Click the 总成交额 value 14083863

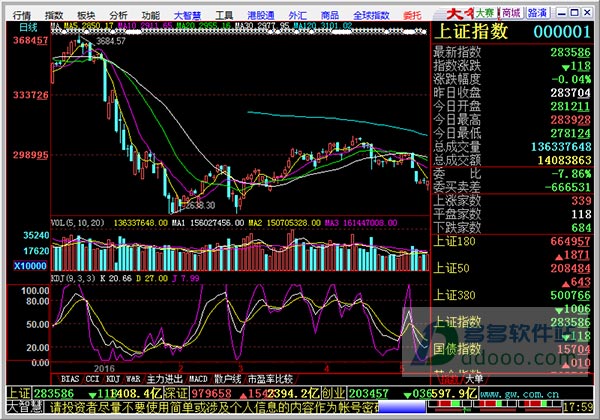(x=564, y=160)
